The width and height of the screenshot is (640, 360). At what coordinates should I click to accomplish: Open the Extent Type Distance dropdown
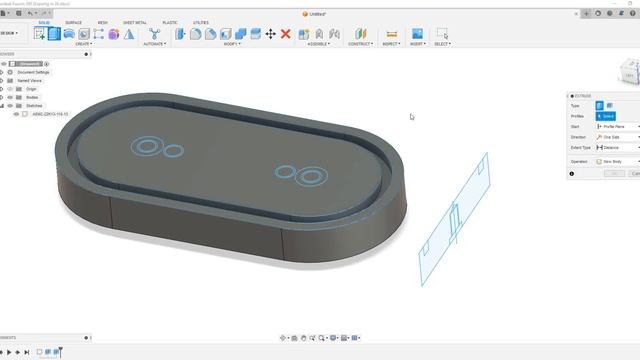[618, 147]
